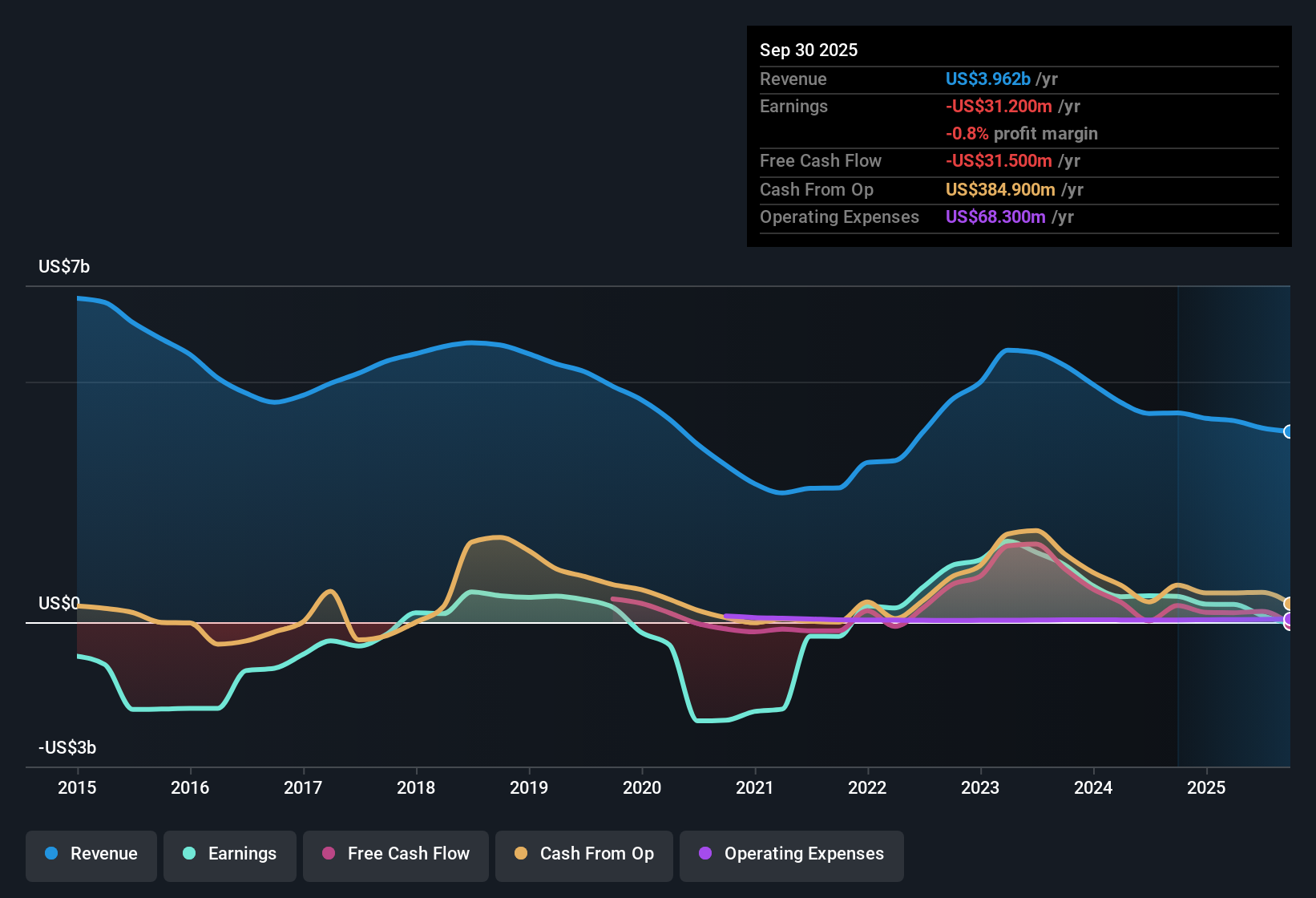Select the Revenue endpoint marker on chart
This screenshot has width=1316, height=898.
pos(1289,431)
